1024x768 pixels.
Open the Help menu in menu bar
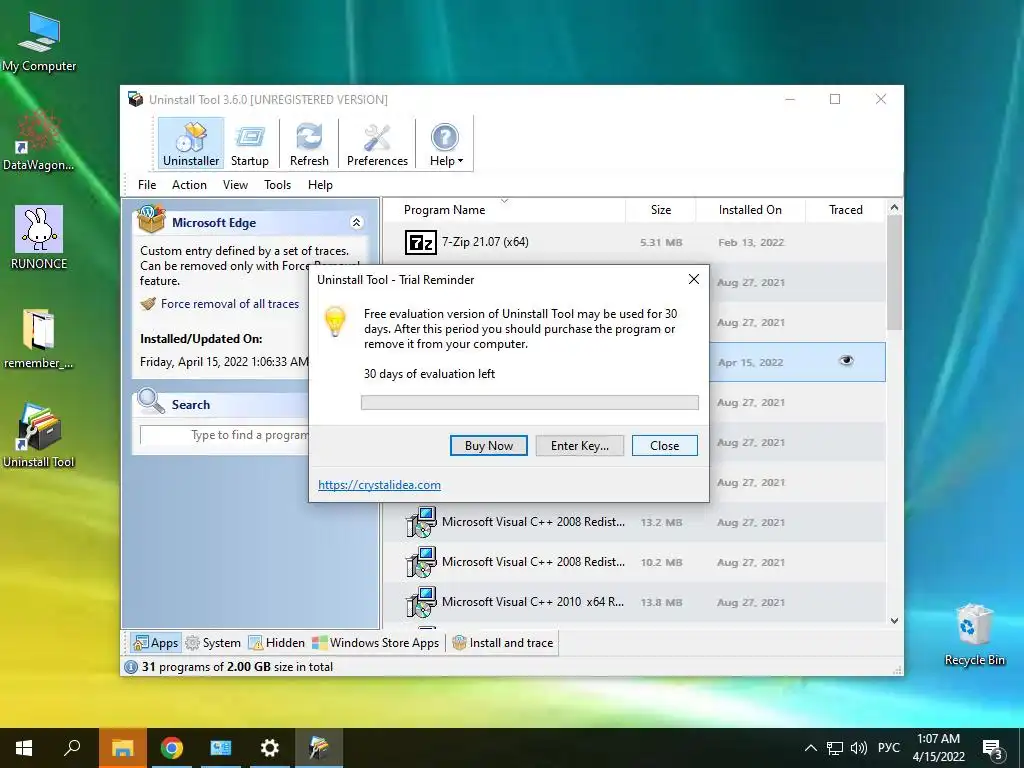tap(320, 185)
